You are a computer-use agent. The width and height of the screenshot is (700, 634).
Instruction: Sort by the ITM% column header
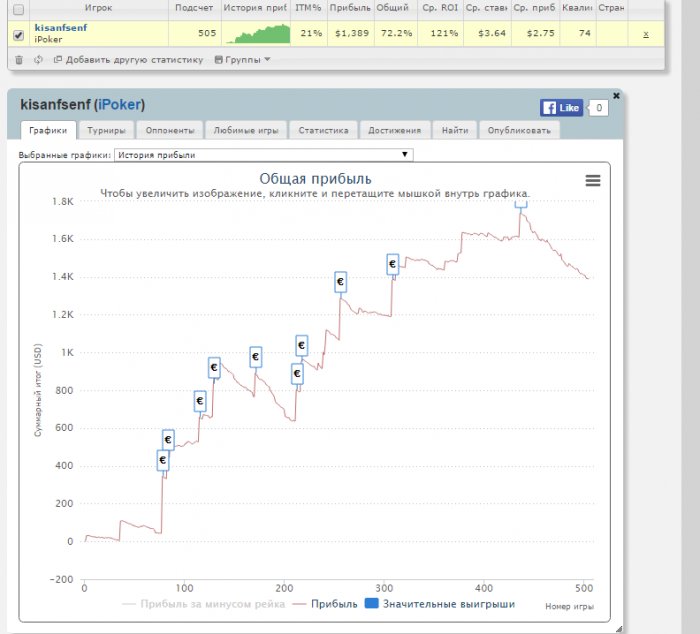[308, 8]
